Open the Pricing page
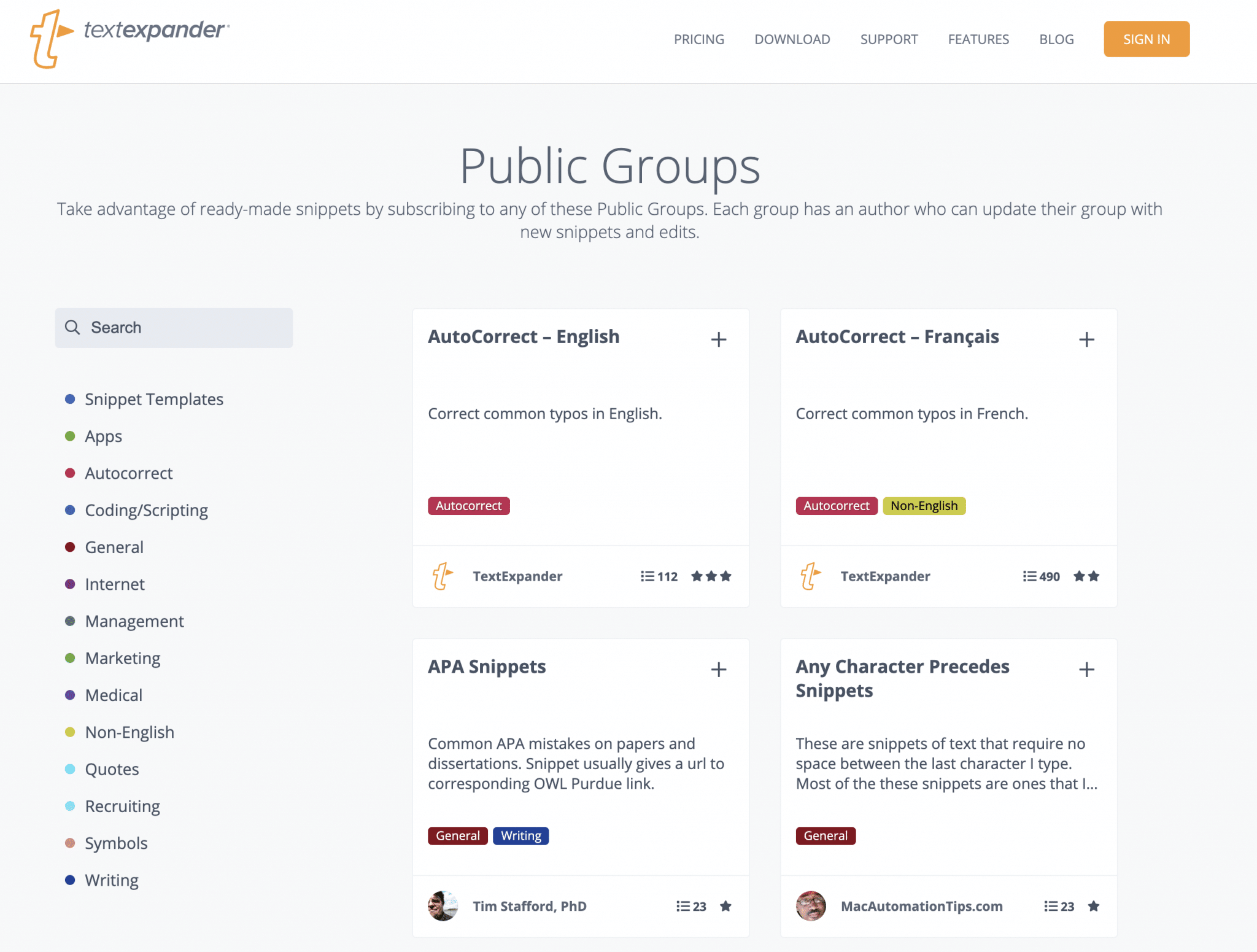This screenshot has width=1257, height=952. tap(699, 39)
